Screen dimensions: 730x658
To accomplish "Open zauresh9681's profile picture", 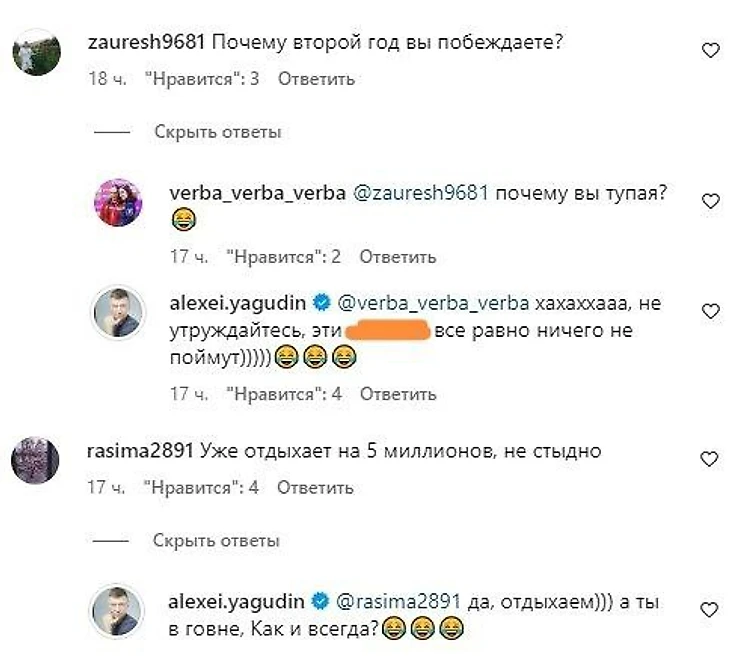I will point(36,52).
